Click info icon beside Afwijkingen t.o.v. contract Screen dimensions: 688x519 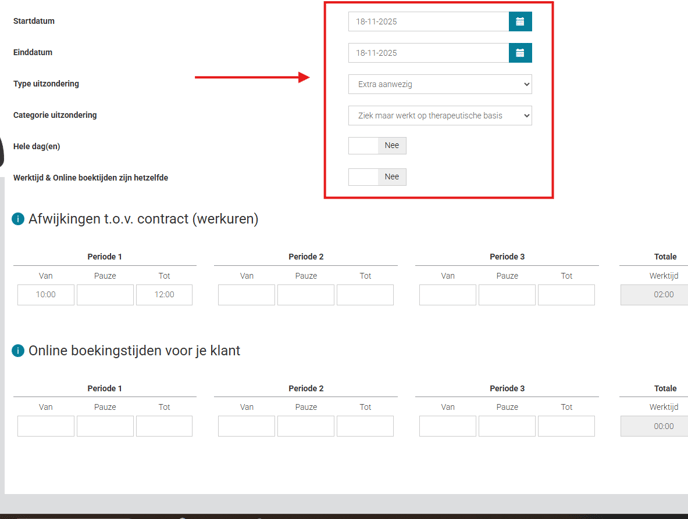click(x=18, y=219)
